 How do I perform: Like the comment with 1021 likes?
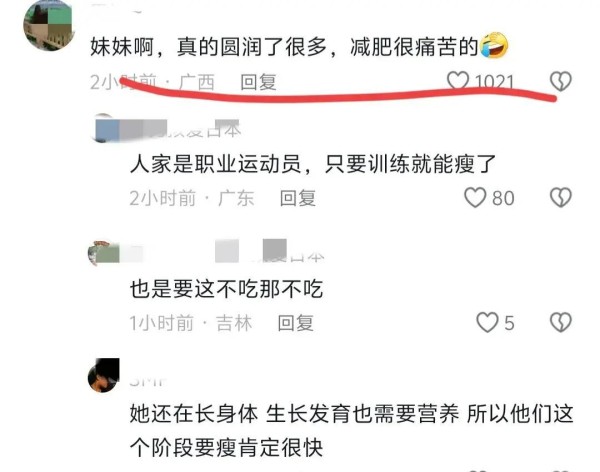point(458,81)
